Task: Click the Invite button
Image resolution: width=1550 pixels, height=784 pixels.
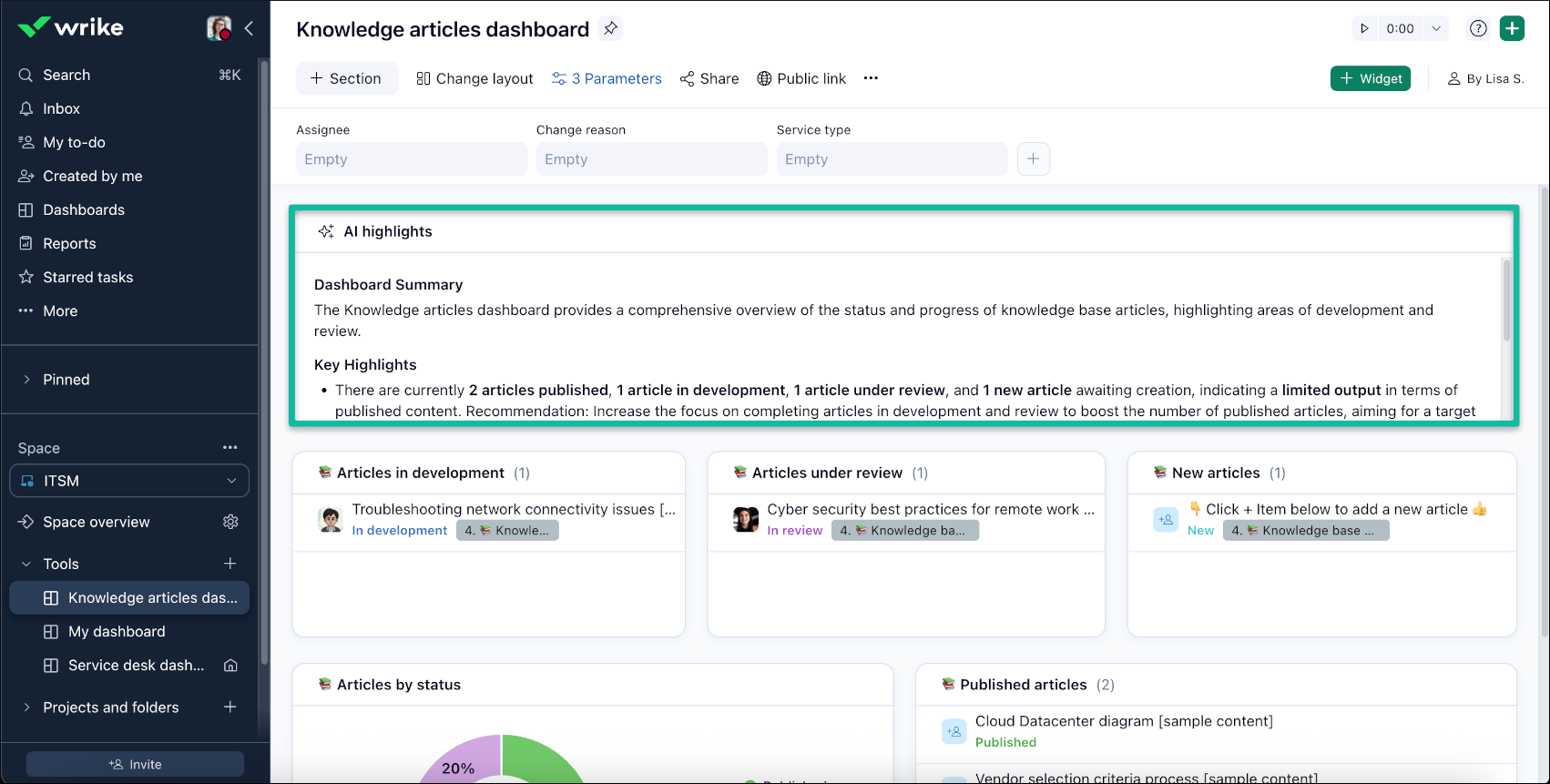Action: click(135, 764)
